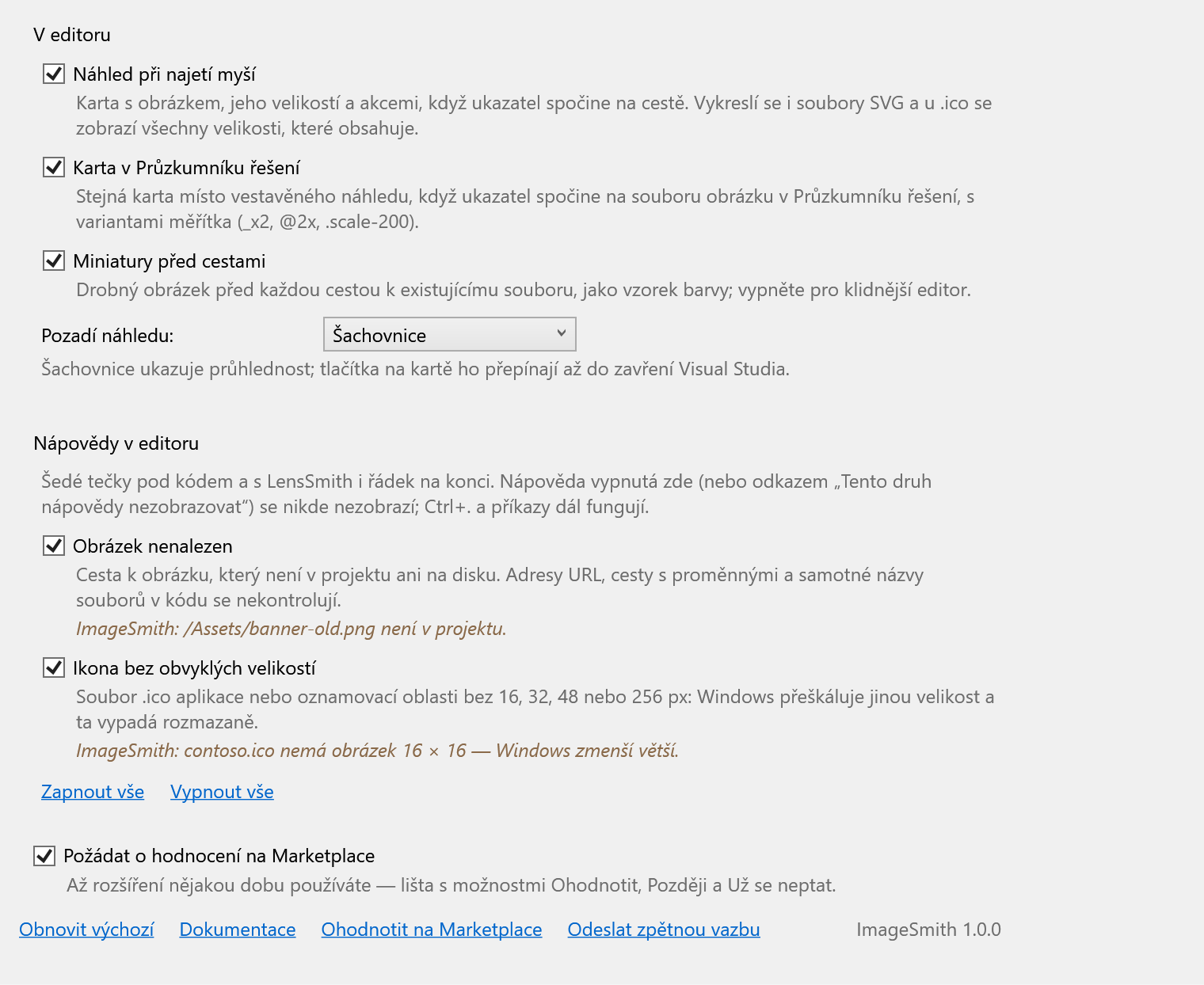1204x985 pixels.
Task: Click the Pozadí náhledu label text
Action: [x=108, y=336]
